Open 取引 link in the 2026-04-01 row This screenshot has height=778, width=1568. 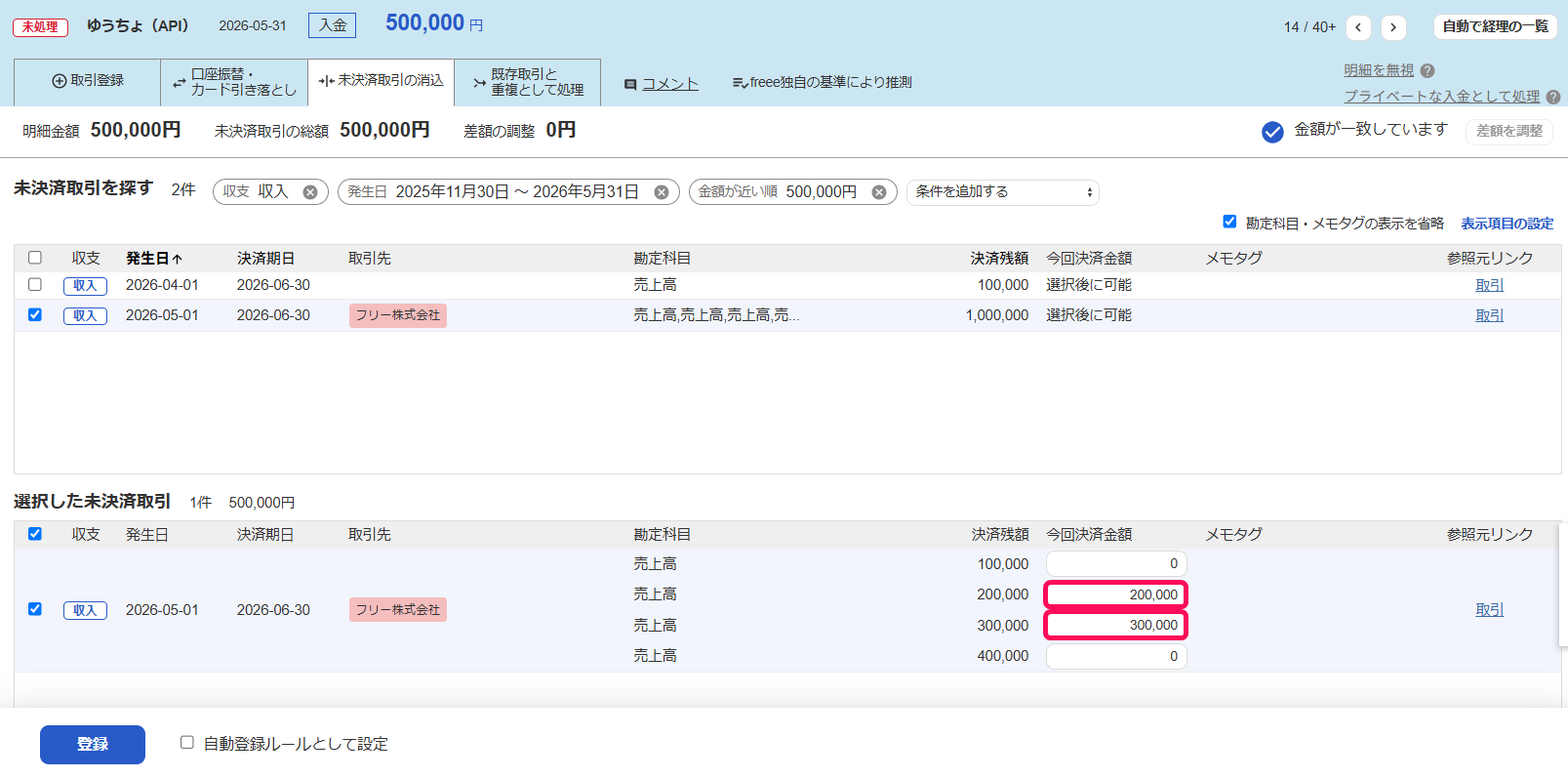pos(1490,286)
